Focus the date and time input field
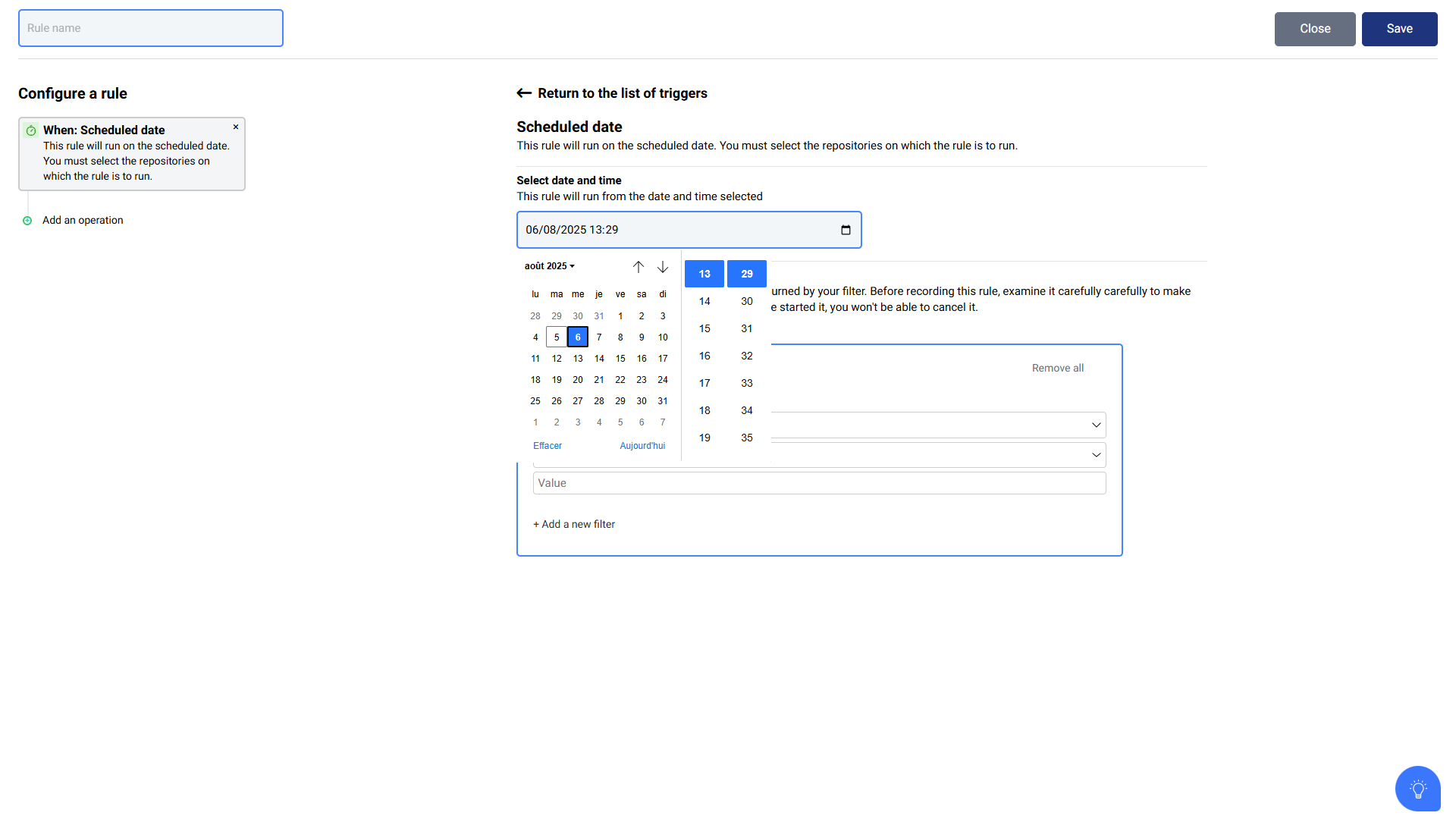 pos(689,230)
